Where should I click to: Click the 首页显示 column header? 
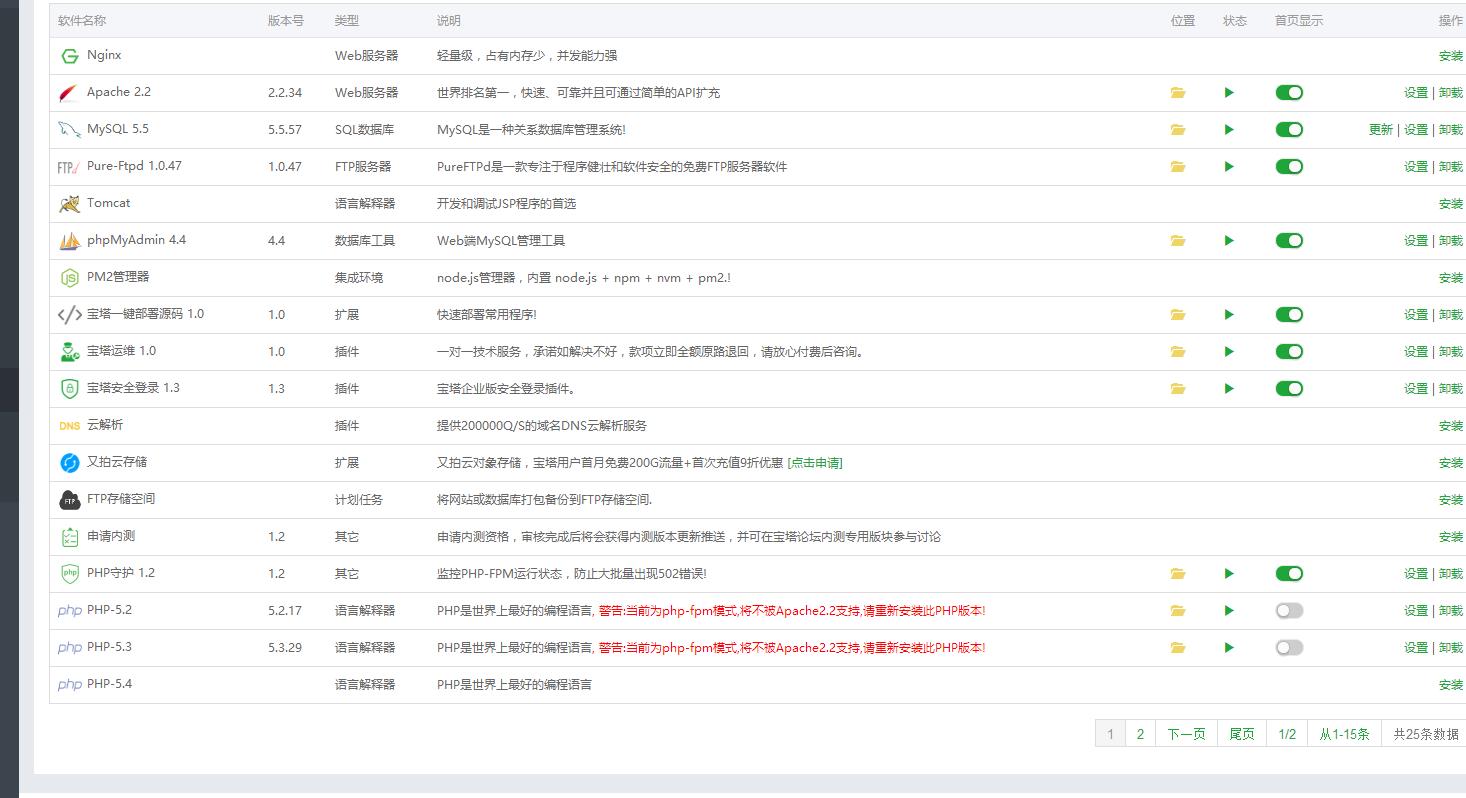point(1299,21)
